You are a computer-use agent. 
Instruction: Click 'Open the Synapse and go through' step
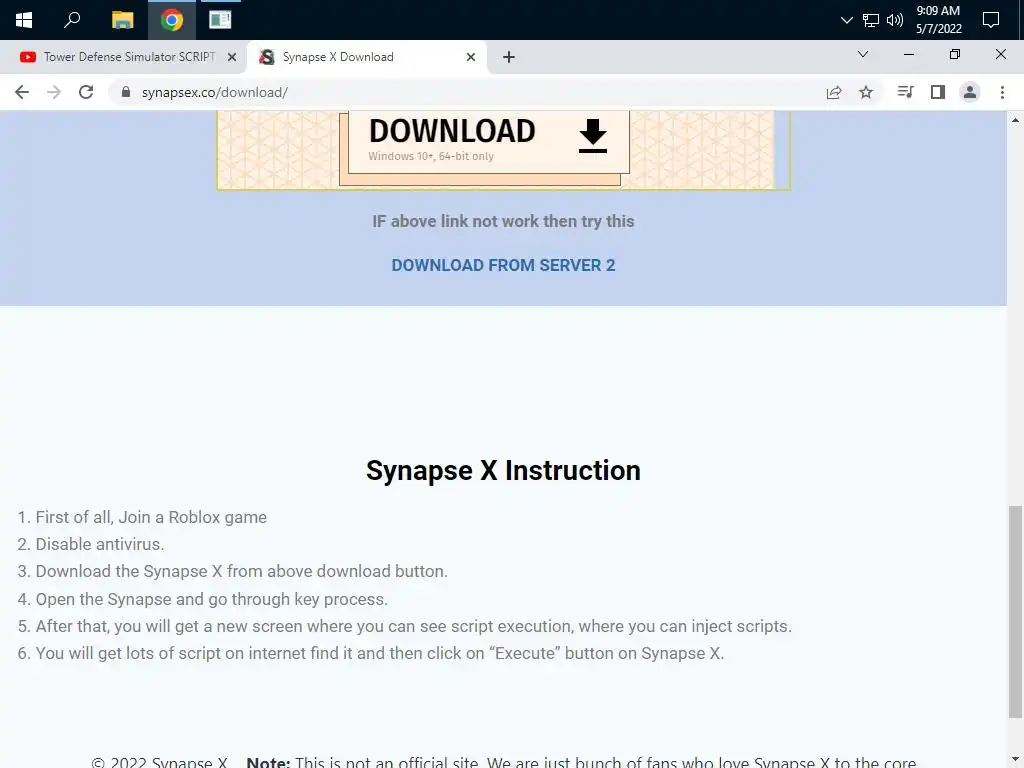(212, 599)
